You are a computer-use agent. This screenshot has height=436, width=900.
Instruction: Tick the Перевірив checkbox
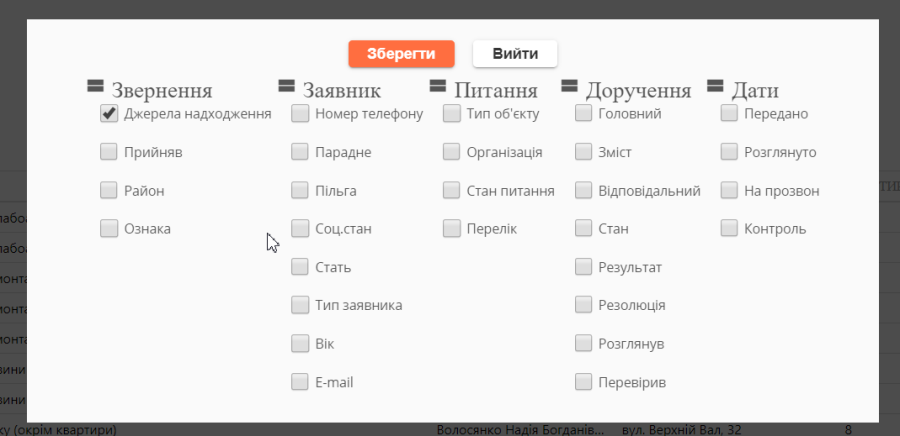point(584,381)
